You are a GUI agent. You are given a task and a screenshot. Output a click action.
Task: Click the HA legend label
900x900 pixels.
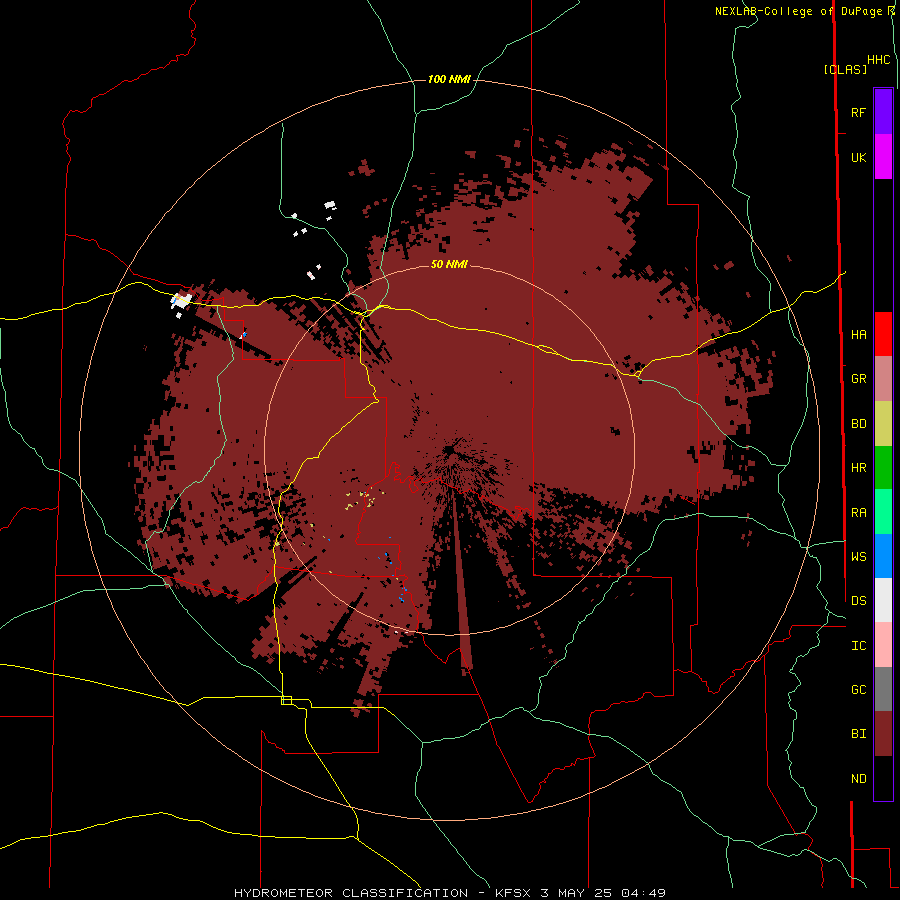pyautogui.click(x=858, y=335)
